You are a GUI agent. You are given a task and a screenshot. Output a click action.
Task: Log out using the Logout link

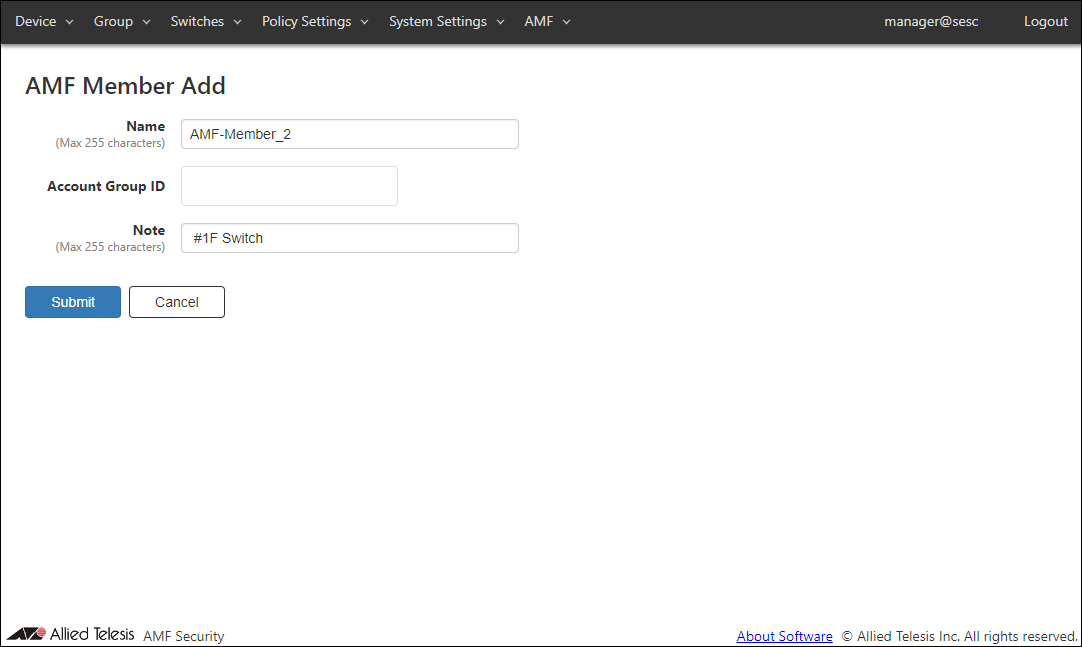point(1045,21)
